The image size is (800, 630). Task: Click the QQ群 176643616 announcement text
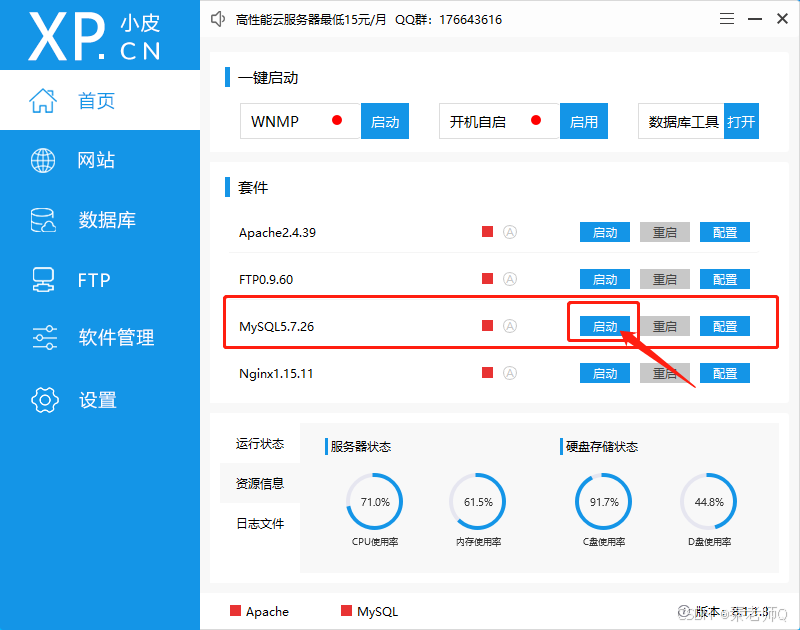[448, 20]
